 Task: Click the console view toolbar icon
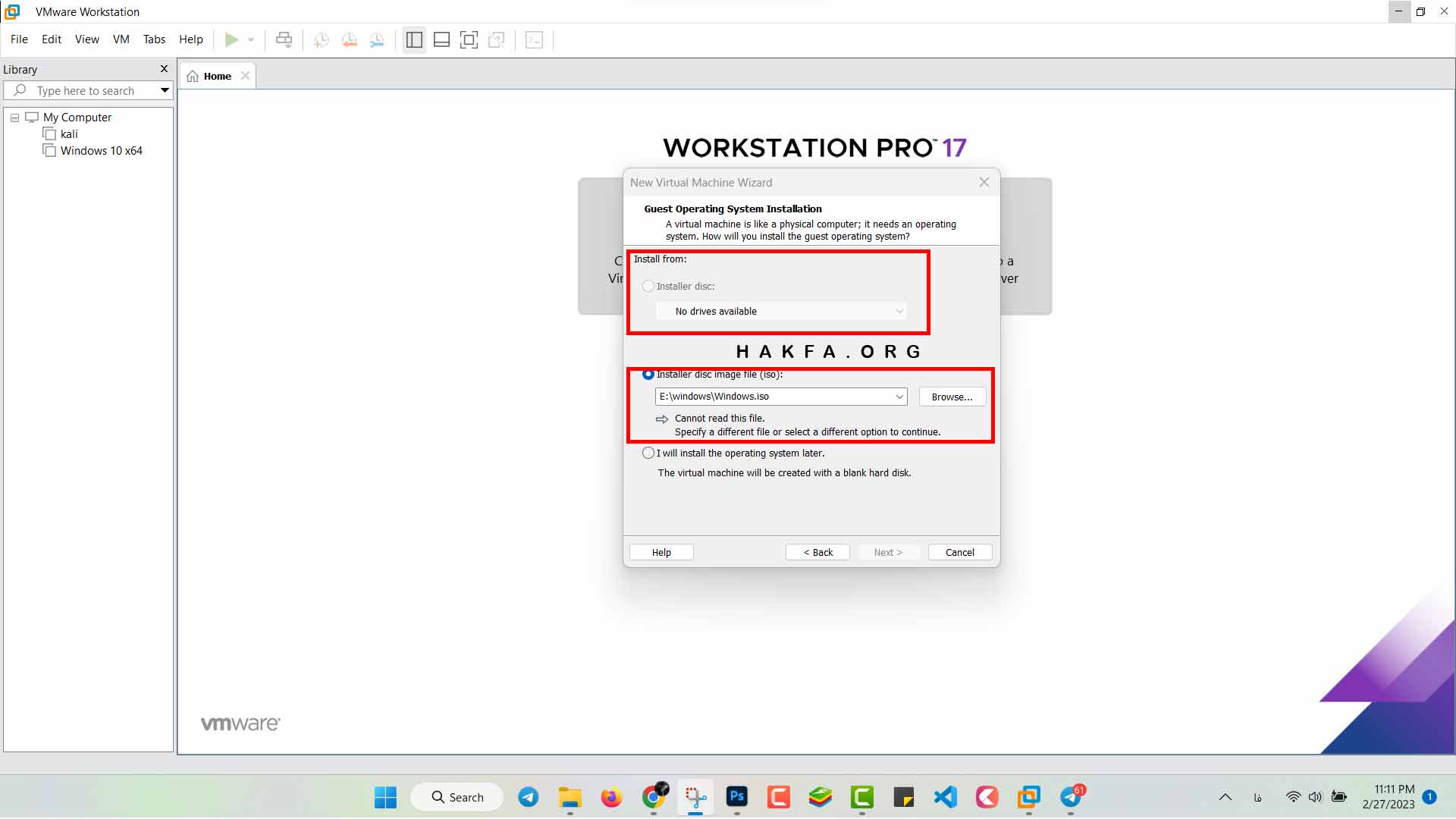click(x=534, y=39)
